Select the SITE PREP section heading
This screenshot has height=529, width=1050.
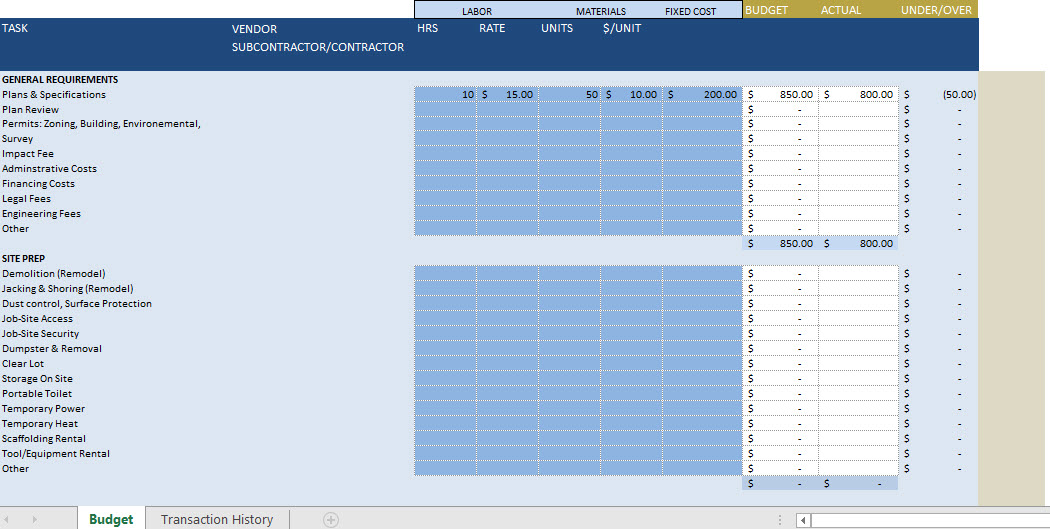(23, 258)
